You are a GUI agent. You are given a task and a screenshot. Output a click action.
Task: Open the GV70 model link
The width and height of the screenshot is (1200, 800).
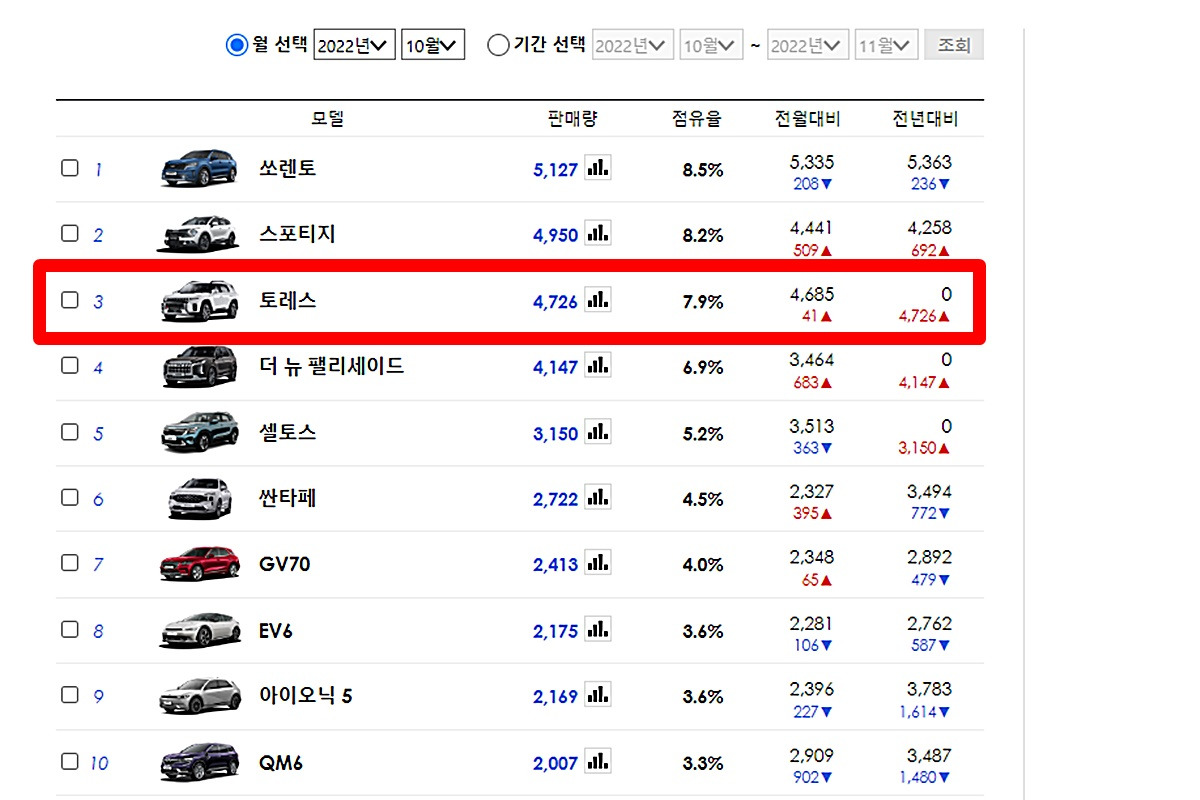pyautogui.click(x=285, y=564)
